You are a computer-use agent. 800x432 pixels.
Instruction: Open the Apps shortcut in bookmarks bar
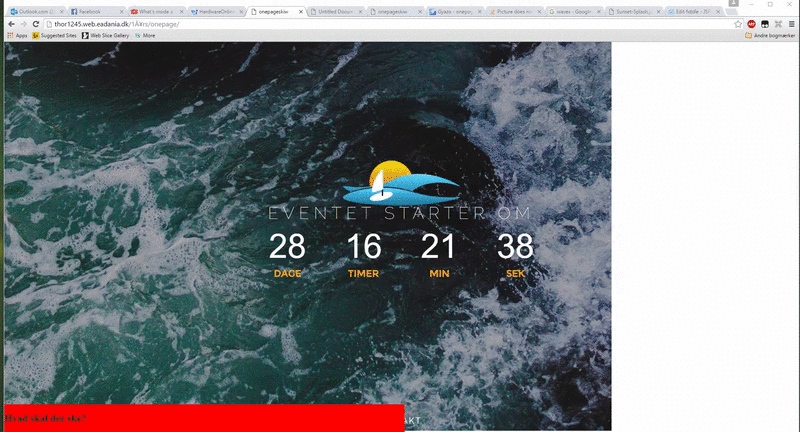tap(17, 36)
